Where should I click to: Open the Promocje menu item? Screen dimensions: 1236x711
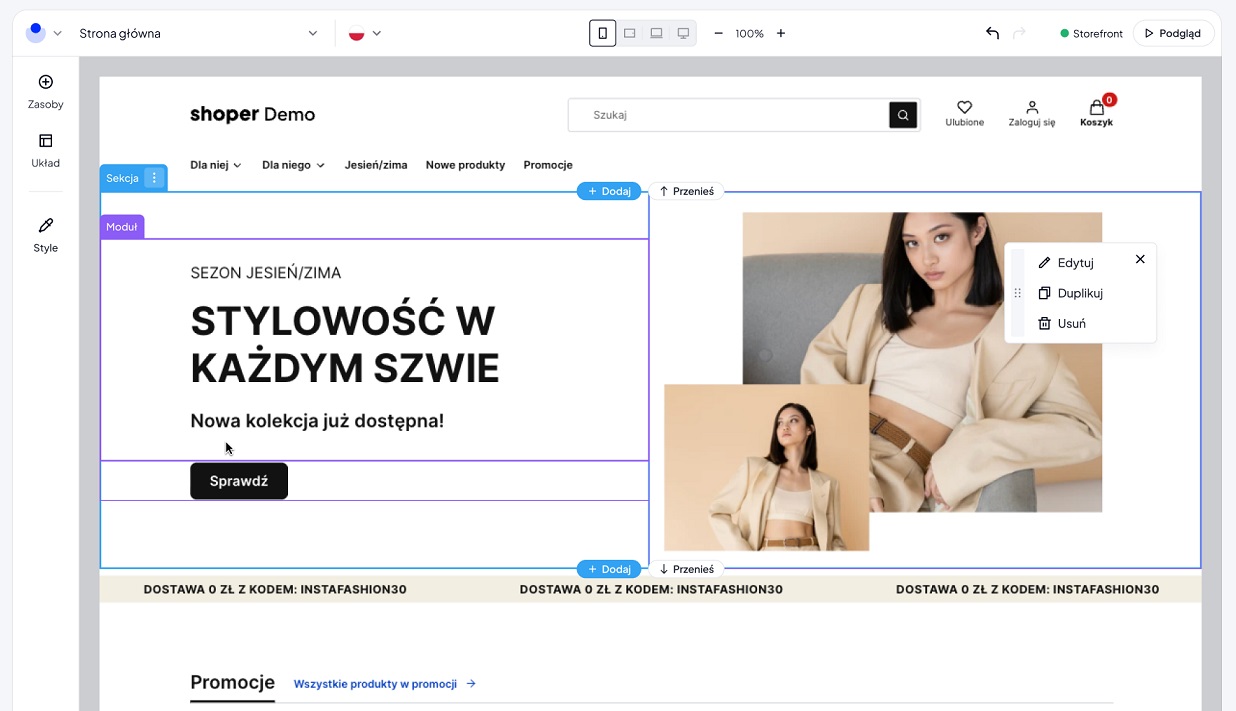tap(548, 165)
